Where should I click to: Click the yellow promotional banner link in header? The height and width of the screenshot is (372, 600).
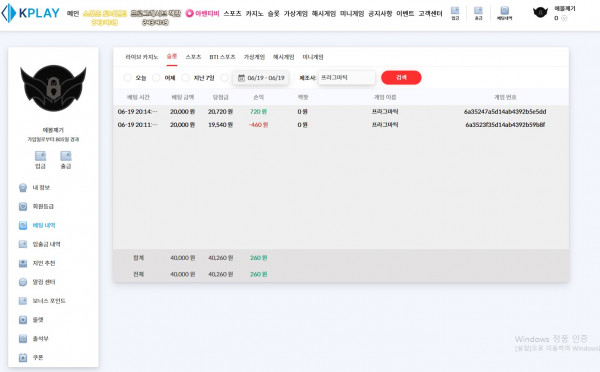point(105,18)
